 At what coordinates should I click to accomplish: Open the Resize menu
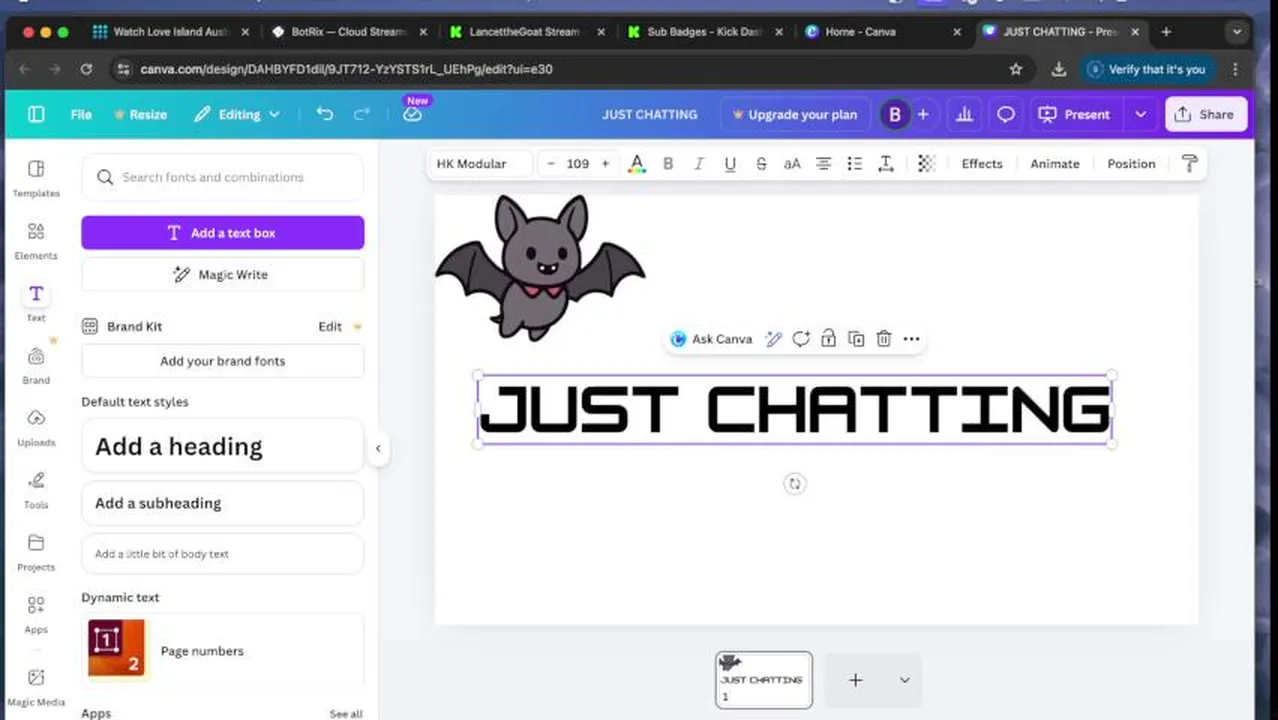[140, 114]
